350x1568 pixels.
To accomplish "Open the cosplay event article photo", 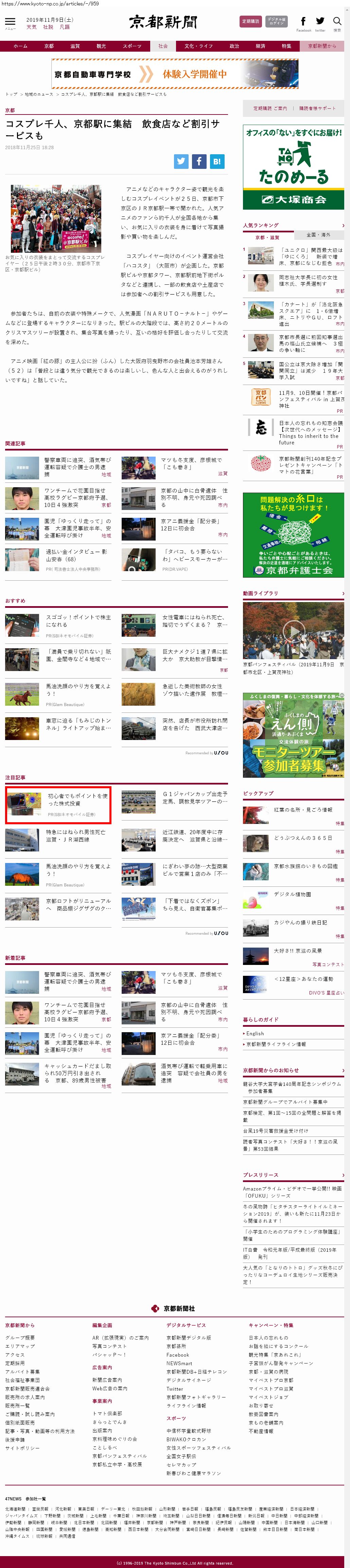I will (x=56, y=218).
